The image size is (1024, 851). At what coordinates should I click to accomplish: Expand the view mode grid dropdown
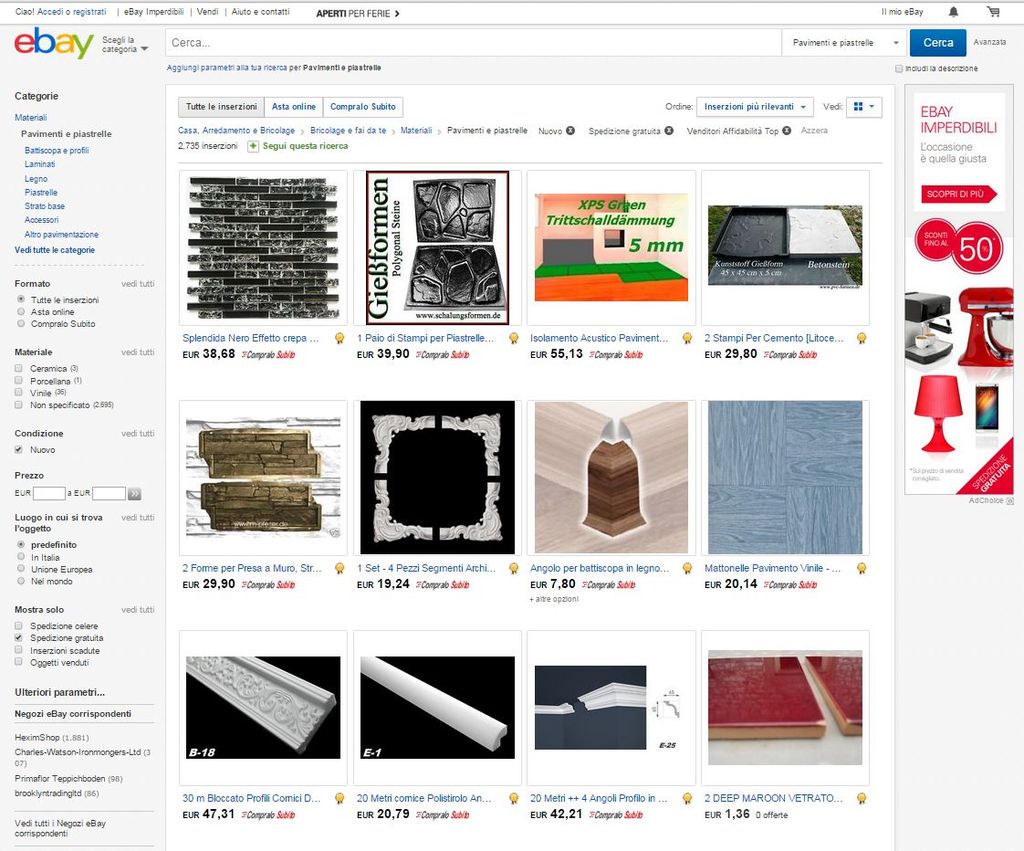click(x=863, y=107)
